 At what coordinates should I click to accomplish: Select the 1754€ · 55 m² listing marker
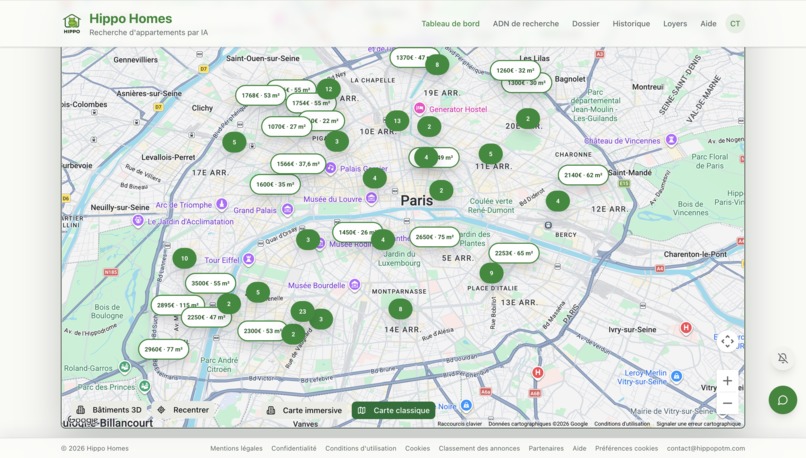[x=311, y=103]
